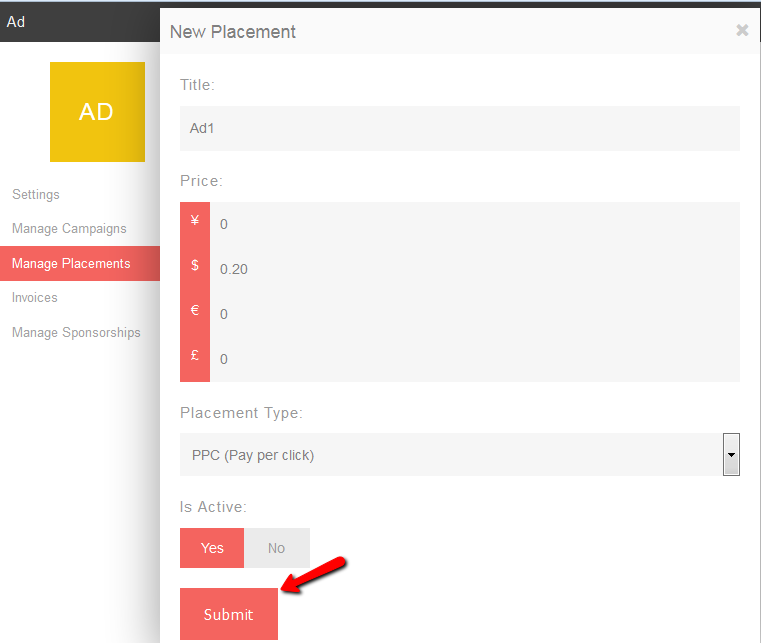The height and width of the screenshot is (643, 761).
Task: Click the Title field containing Ad1
Action: click(x=460, y=128)
